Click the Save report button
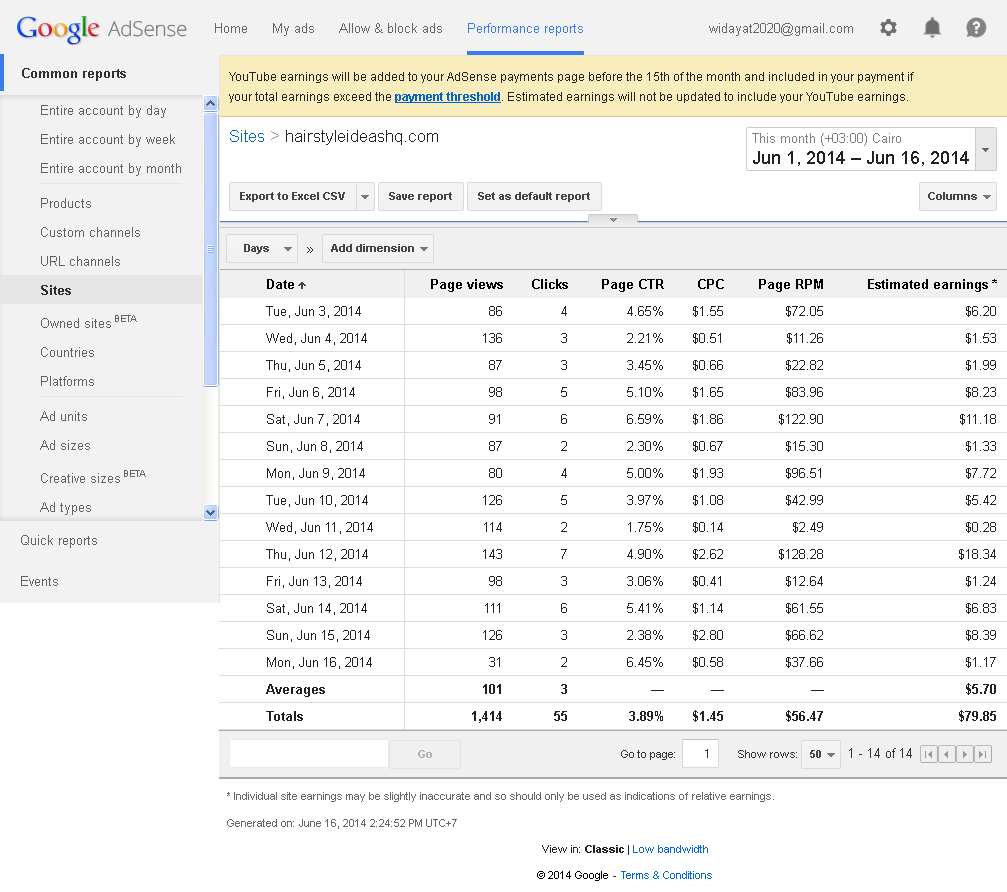This screenshot has width=1007, height=892. (x=420, y=197)
